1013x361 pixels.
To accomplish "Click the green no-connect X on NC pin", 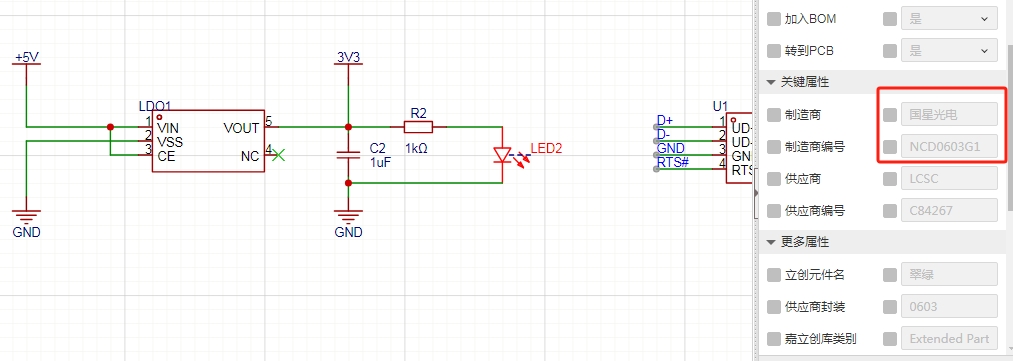I will 278,156.
